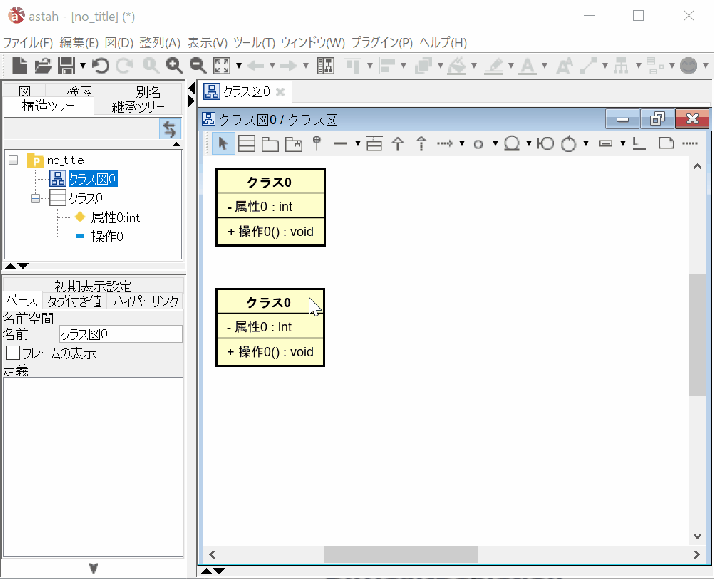
Task: Pick the Note anchor dashed line tool
Action: point(690,144)
